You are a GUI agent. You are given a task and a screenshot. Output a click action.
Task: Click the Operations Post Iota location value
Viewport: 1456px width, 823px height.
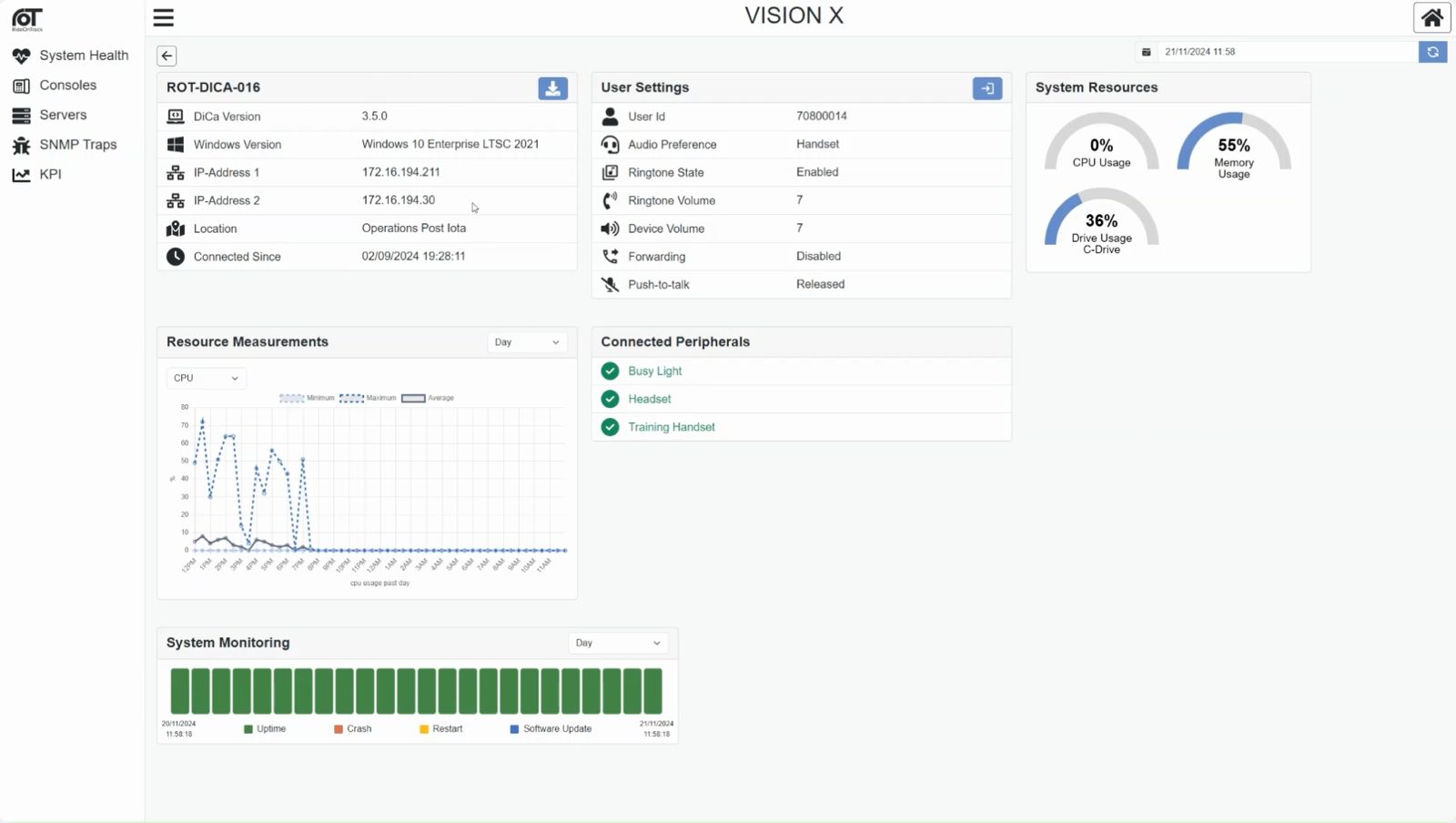click(x=414, y=229)
